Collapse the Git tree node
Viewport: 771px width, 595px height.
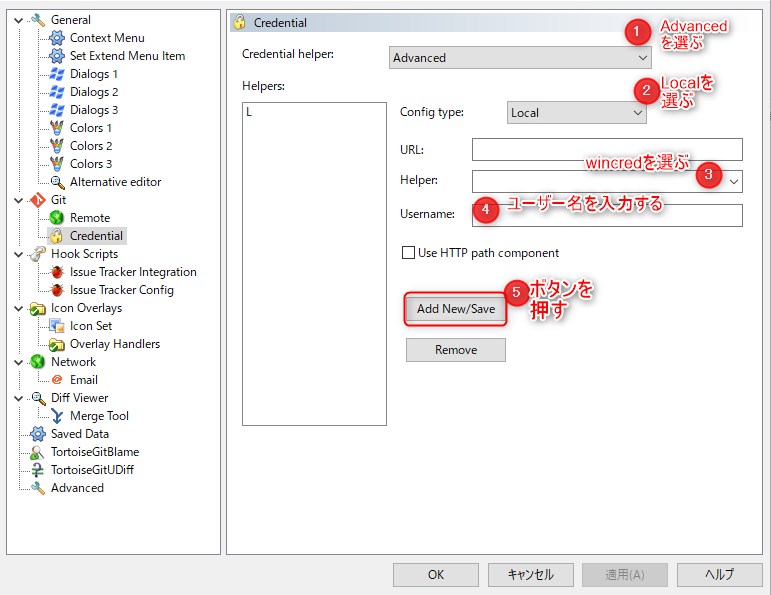[x=19, y=201]
